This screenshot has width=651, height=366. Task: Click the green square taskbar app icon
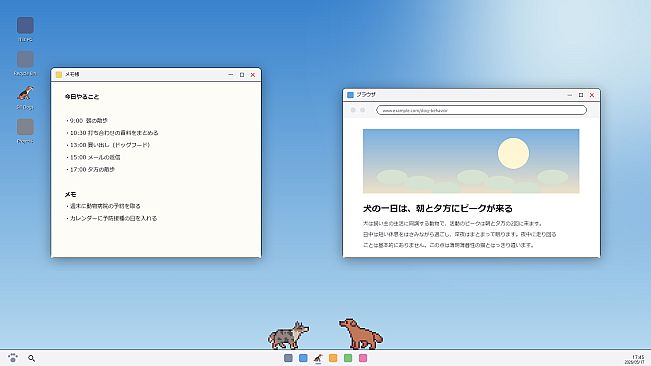click(348, 358)
